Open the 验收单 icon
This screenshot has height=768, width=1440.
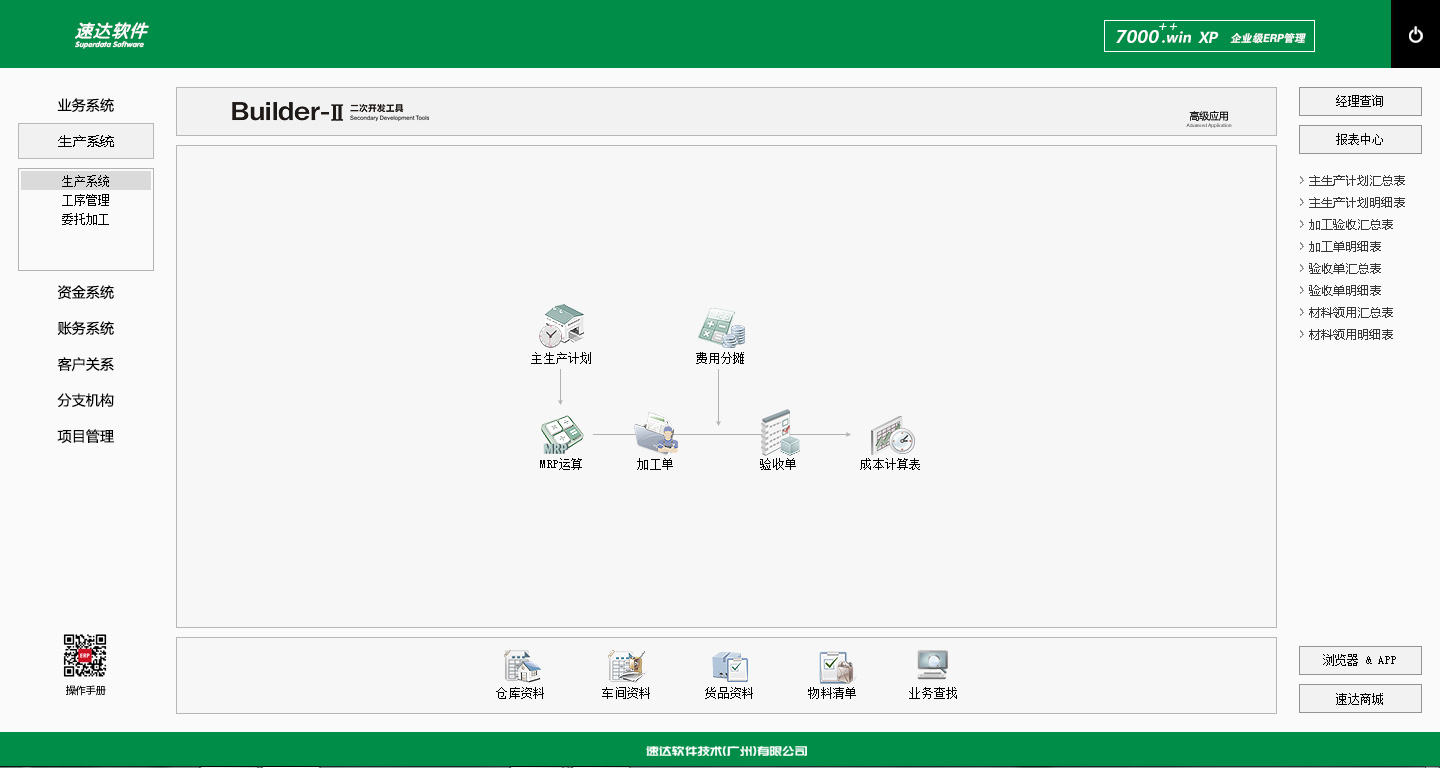tap(778, 433)
